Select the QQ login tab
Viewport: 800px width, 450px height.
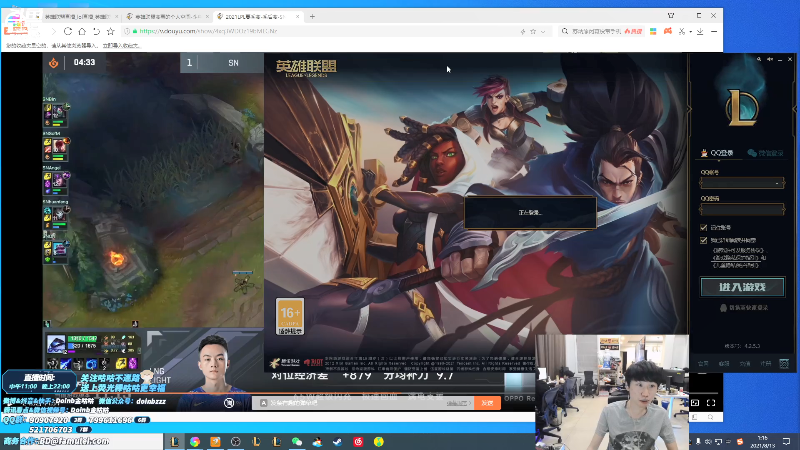pyautogui.click(x=718, y=153)
